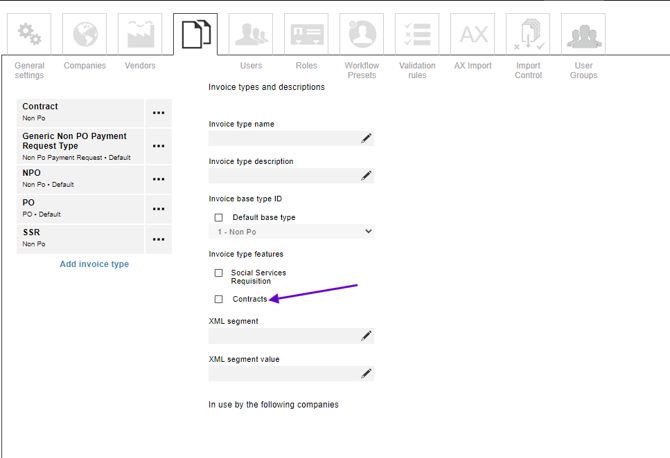The image size is (670, 458).
Task: Switch to Workflow Presets tab label
Action: 361,70
